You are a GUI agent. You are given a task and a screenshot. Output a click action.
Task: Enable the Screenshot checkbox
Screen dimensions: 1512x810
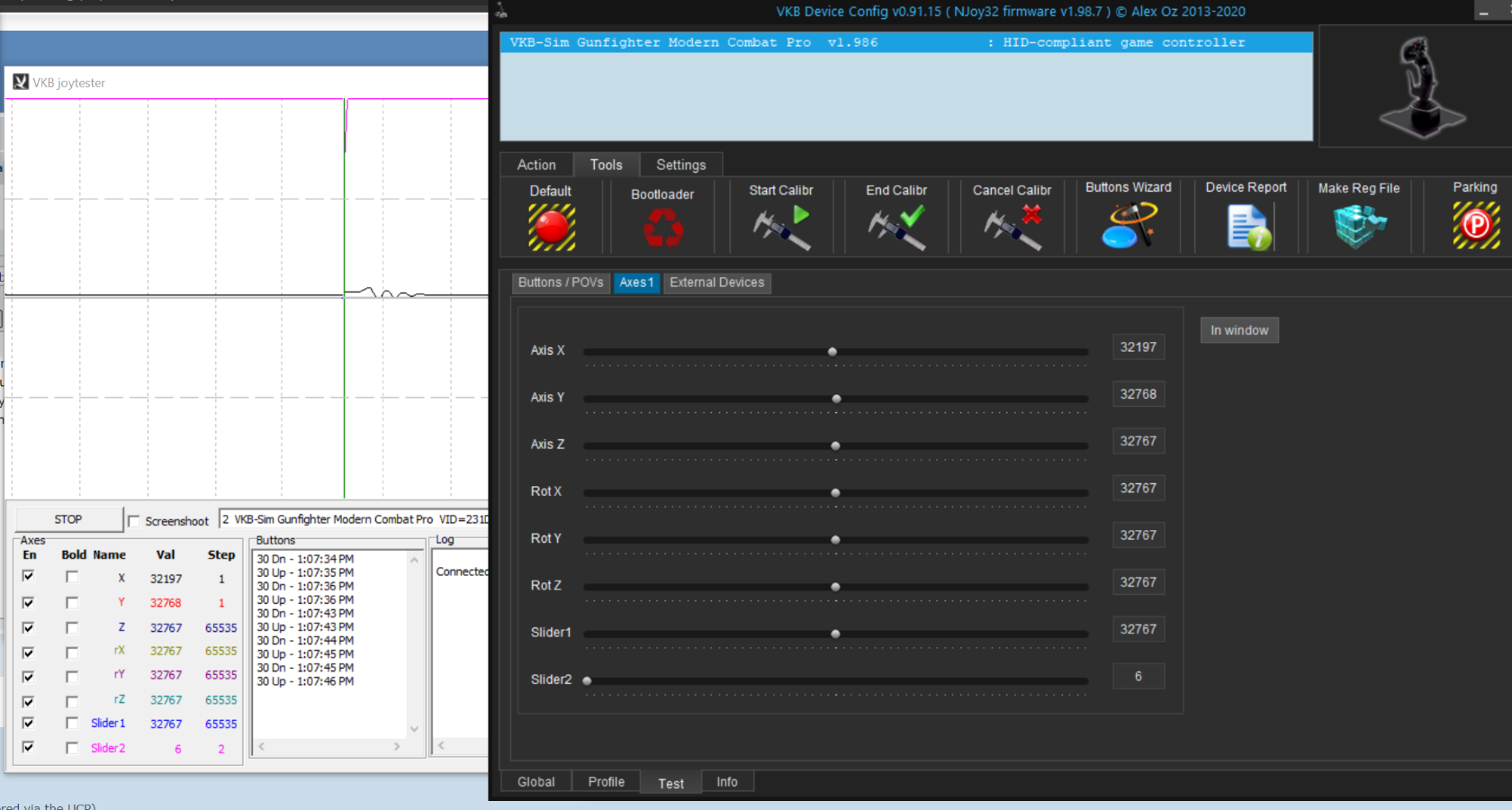(134, 521)
